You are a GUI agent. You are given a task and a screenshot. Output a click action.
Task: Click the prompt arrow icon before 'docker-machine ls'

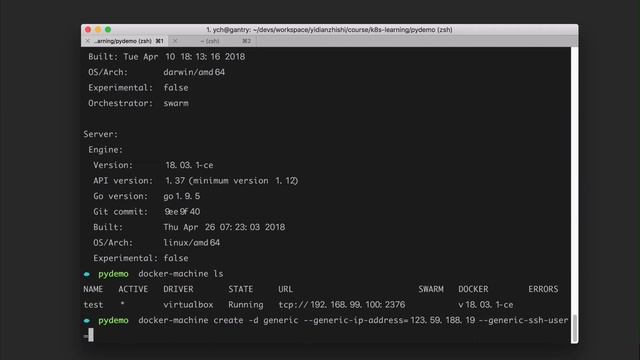click(x=87, y=274)
